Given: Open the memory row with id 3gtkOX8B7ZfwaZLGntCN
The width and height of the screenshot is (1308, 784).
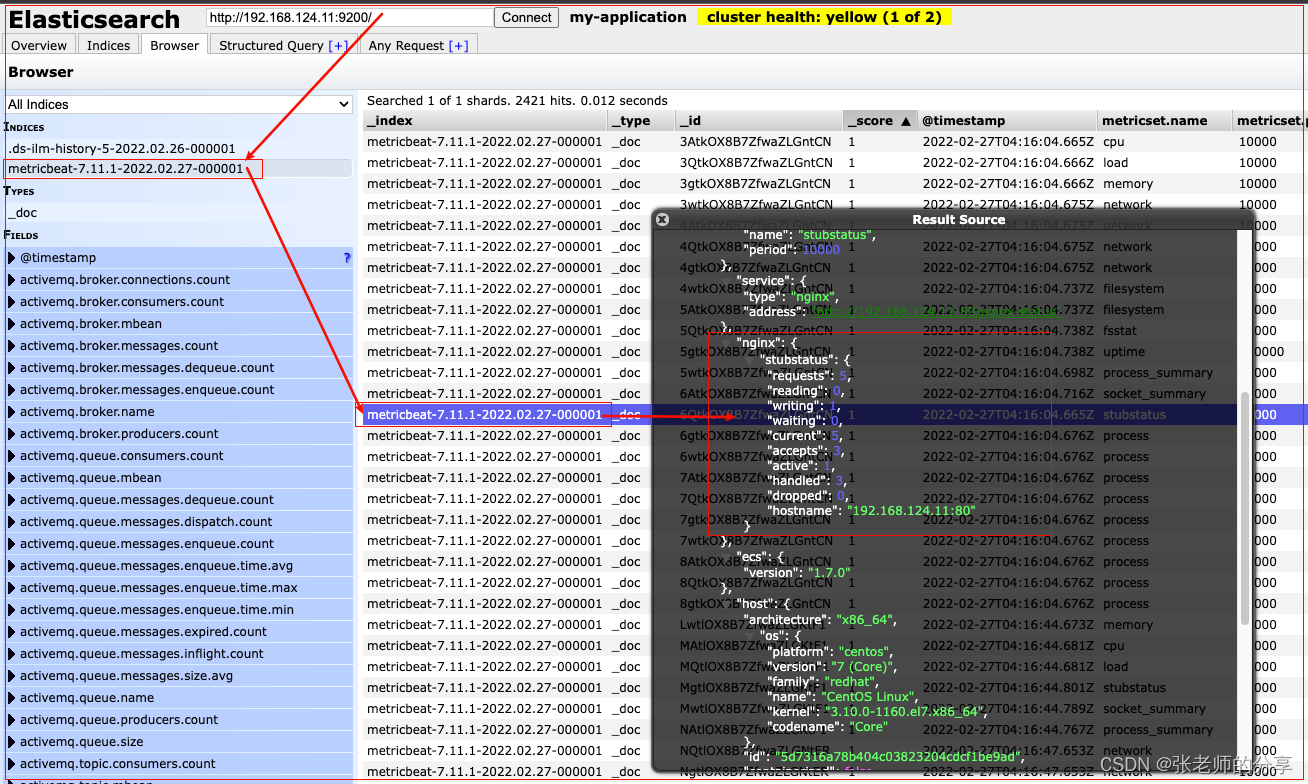Looking at the screenshot, I should (835, 184).
